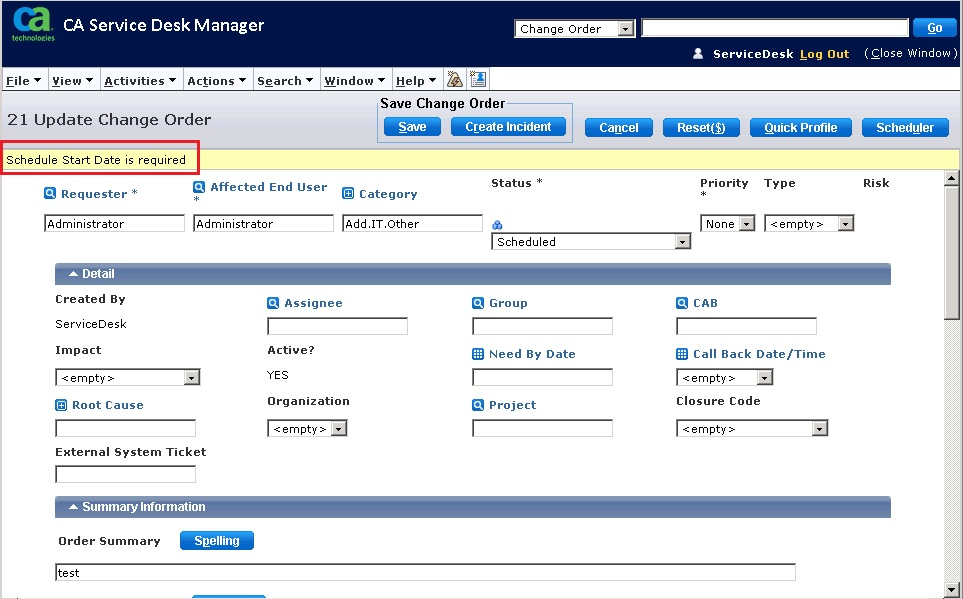Click the Root Cause tree icon
Viewport: 963px width, 599px height.
[x=61, y=405]
